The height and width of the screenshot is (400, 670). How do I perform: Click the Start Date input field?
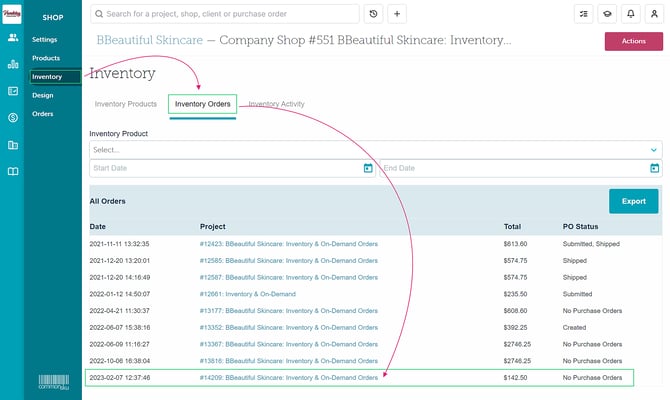[x=232, y=168]
